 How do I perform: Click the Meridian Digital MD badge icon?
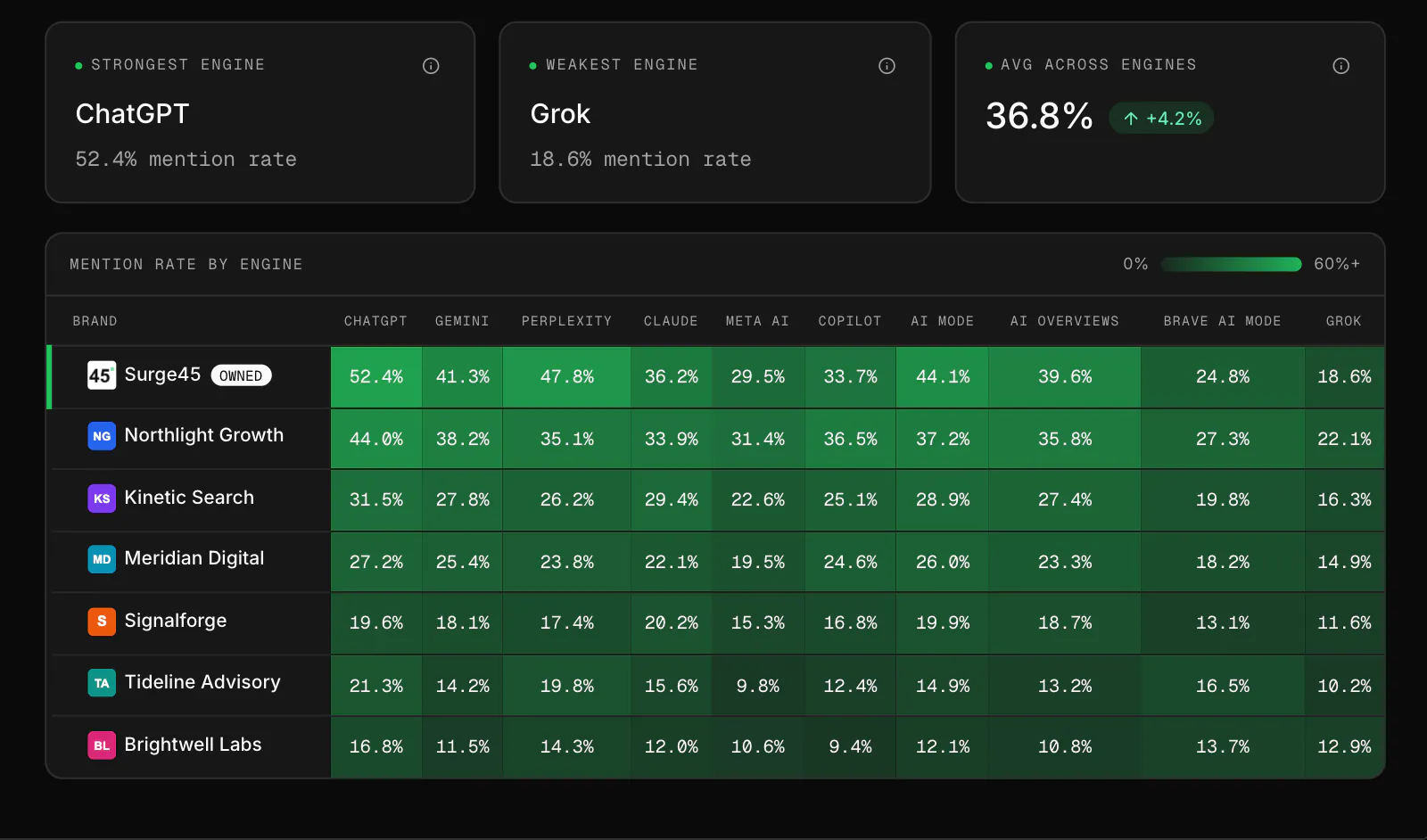102,559
